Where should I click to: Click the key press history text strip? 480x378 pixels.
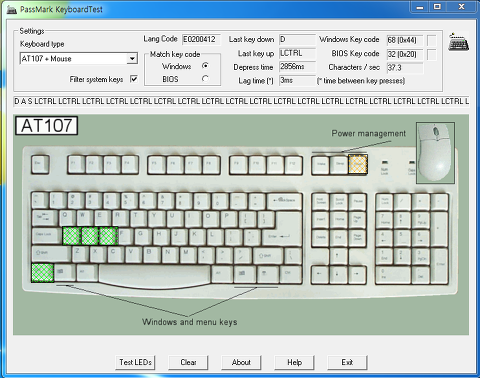[x=241, y=101]
